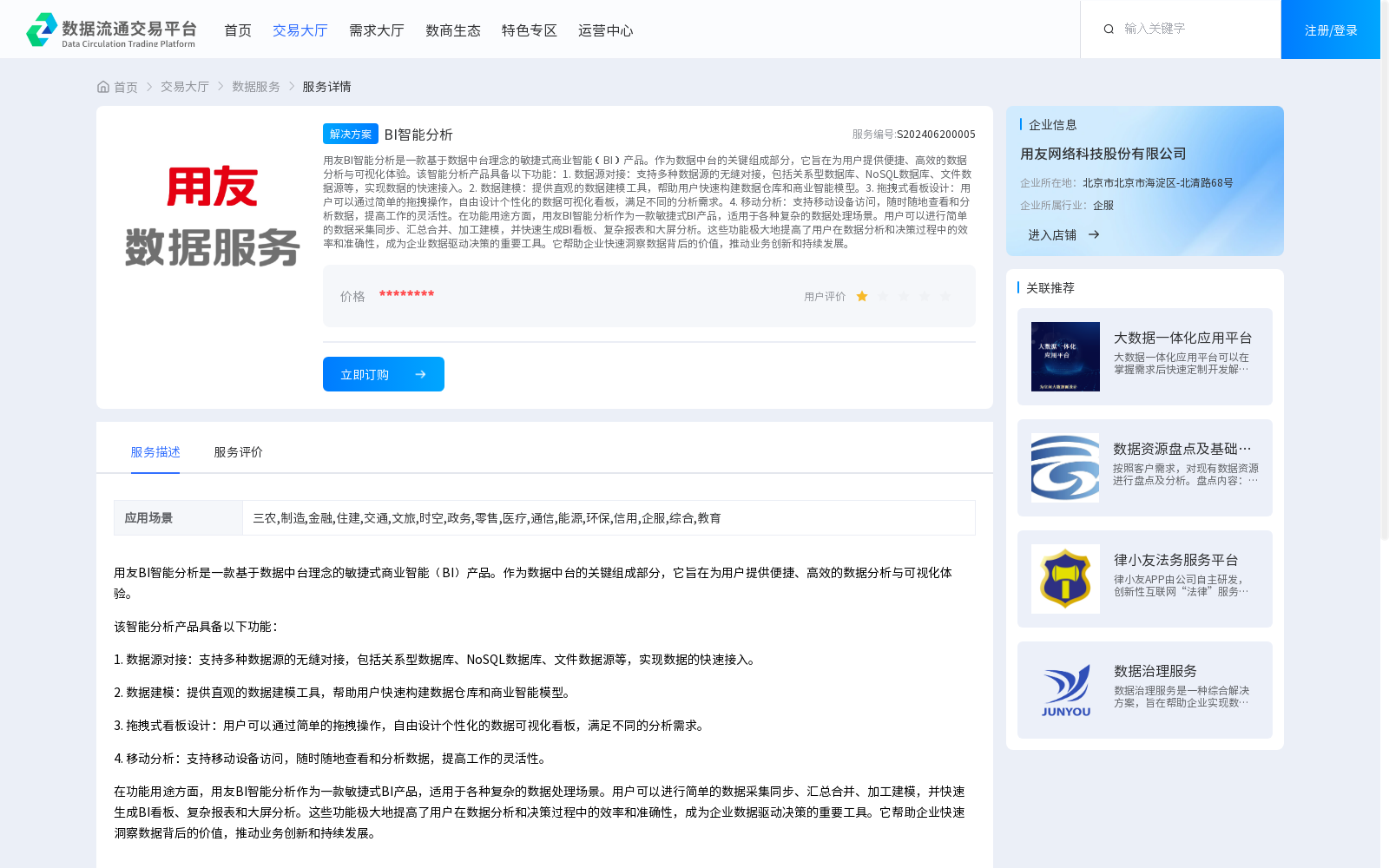1389x868 pixels.
Task: Click the 首页 breadcrumb text
Action: [x=126, y=87]
